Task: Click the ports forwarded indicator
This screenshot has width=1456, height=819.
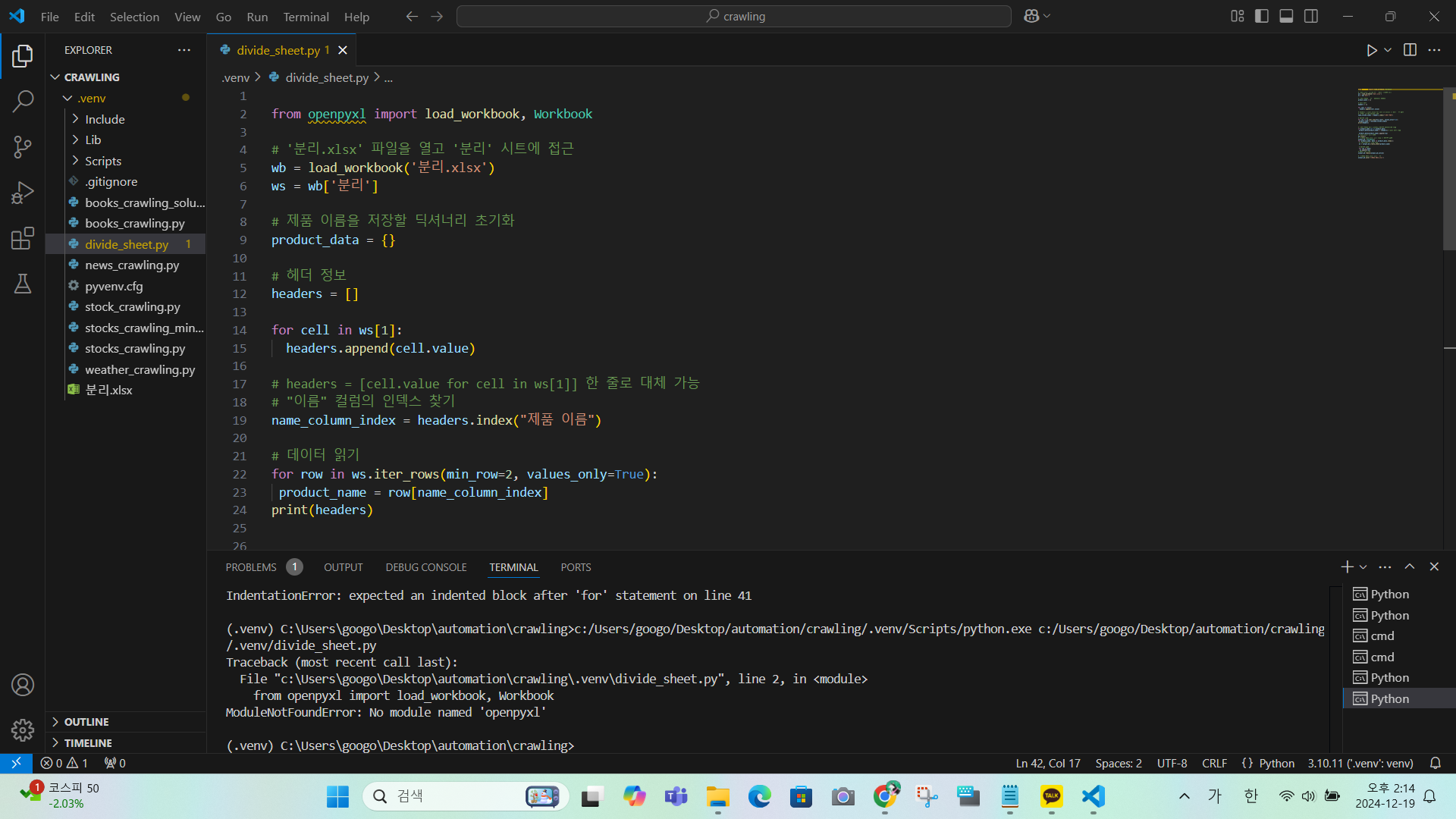Action: tap(115, 763)
